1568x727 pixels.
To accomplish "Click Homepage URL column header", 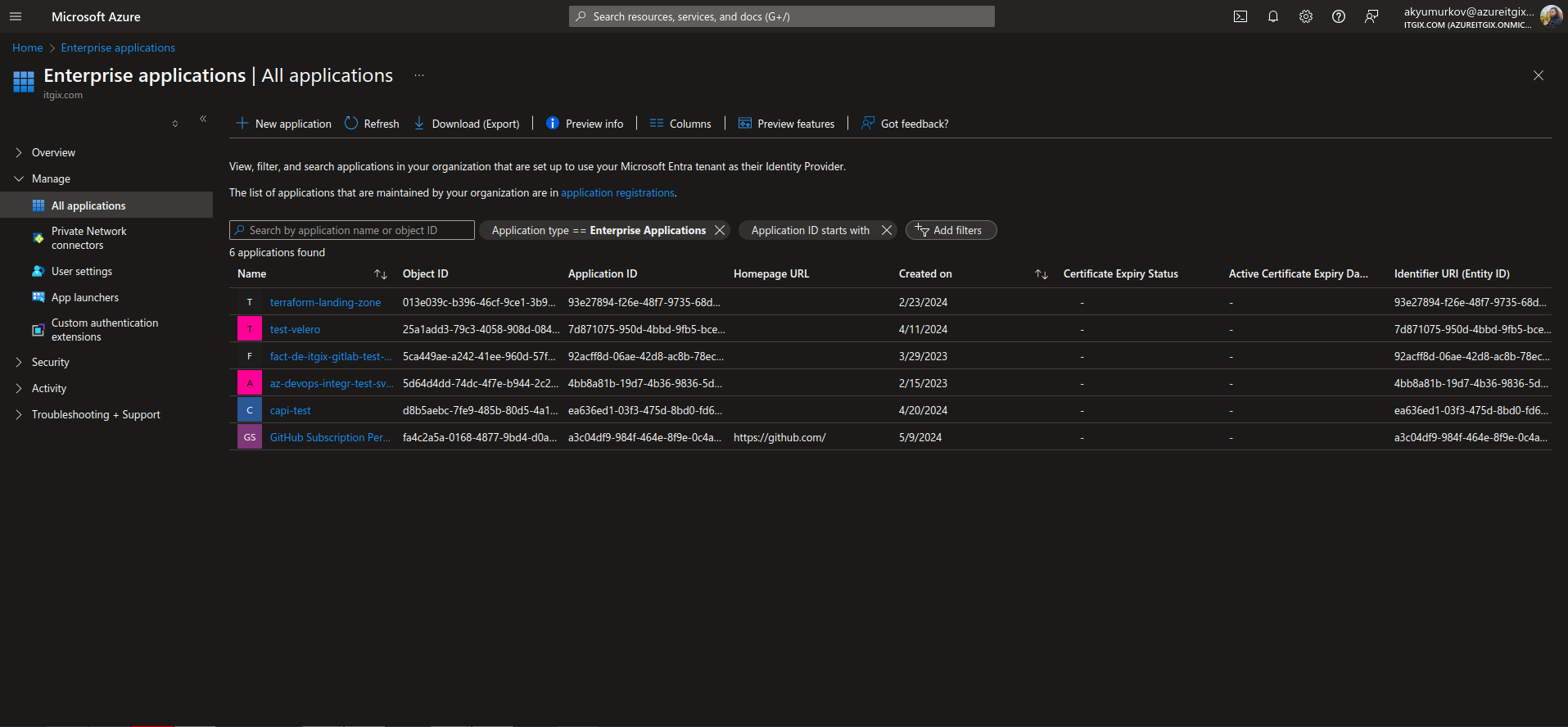I will [771, 273].
